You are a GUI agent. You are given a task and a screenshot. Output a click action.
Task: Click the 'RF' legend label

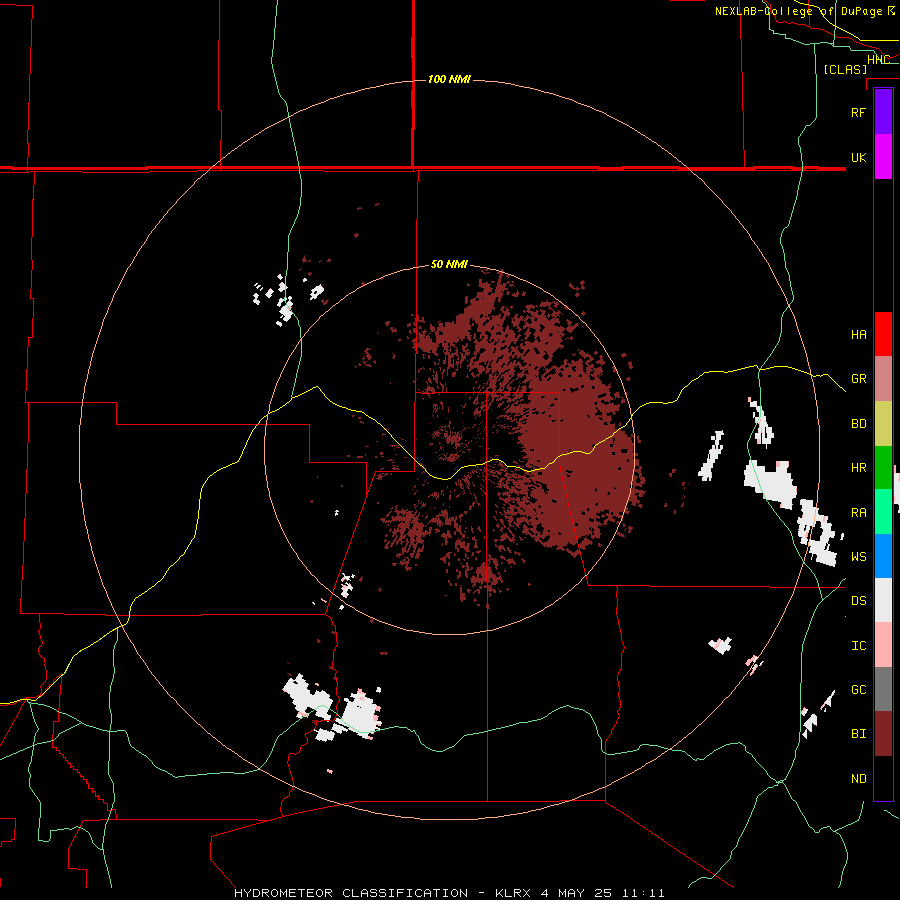click(858, 112)
